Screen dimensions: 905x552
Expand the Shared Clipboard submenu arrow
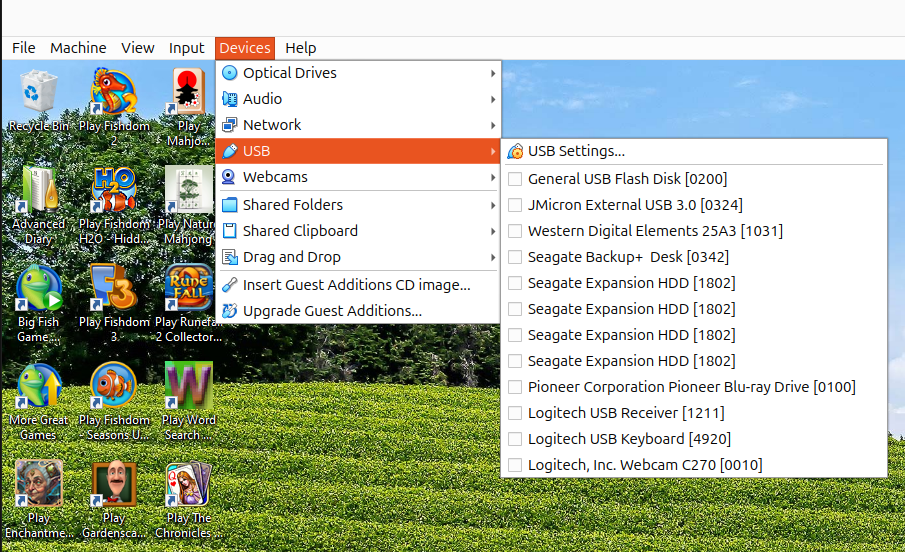pos(493,232)
